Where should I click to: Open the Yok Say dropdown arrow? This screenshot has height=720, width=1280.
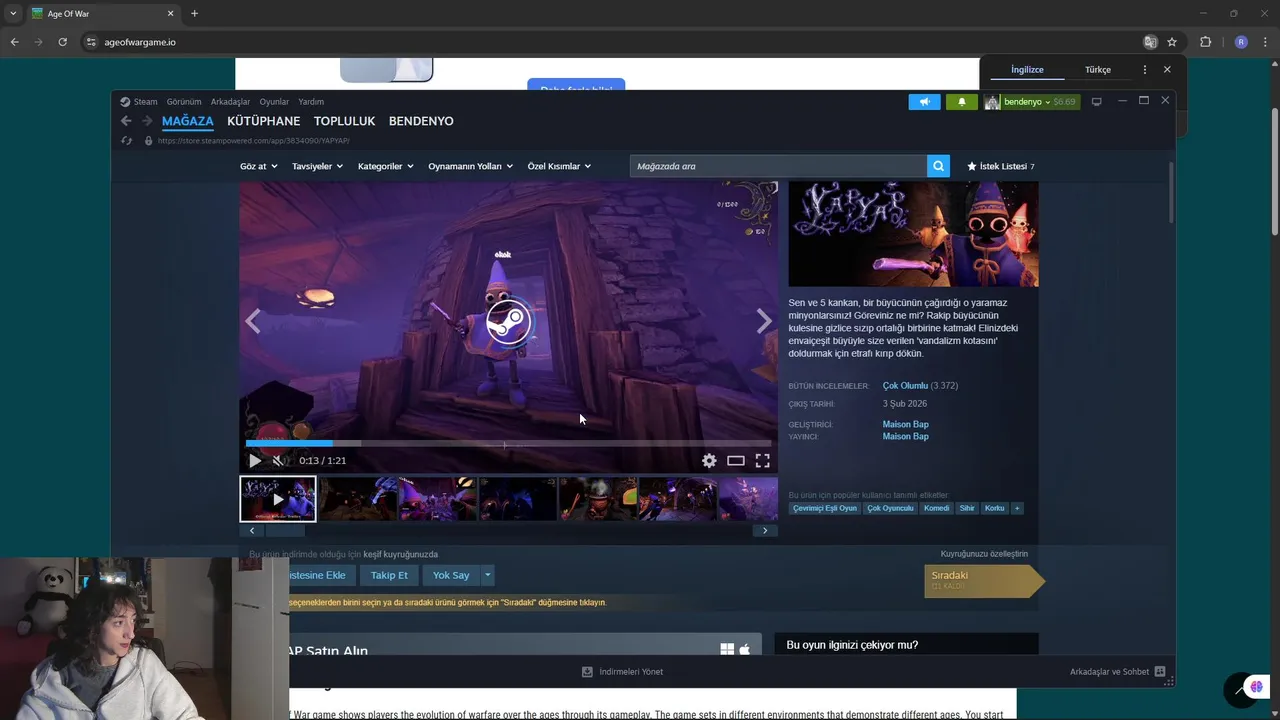click(x=488, y=575)
